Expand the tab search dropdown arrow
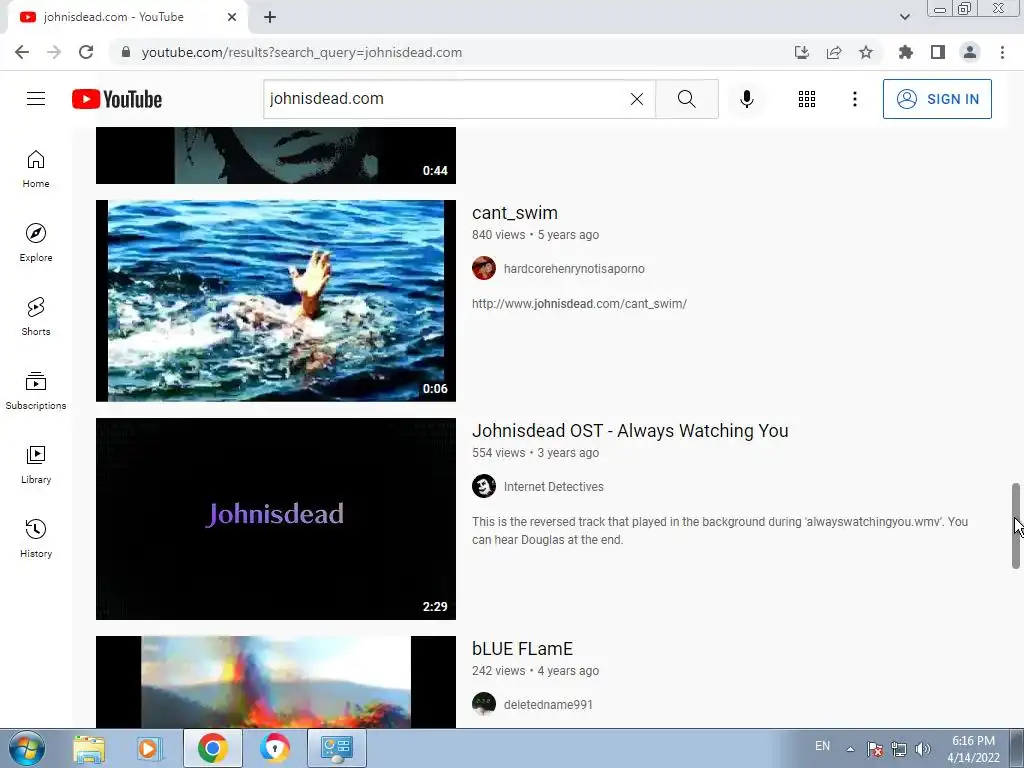 click(x=904, y=17)
